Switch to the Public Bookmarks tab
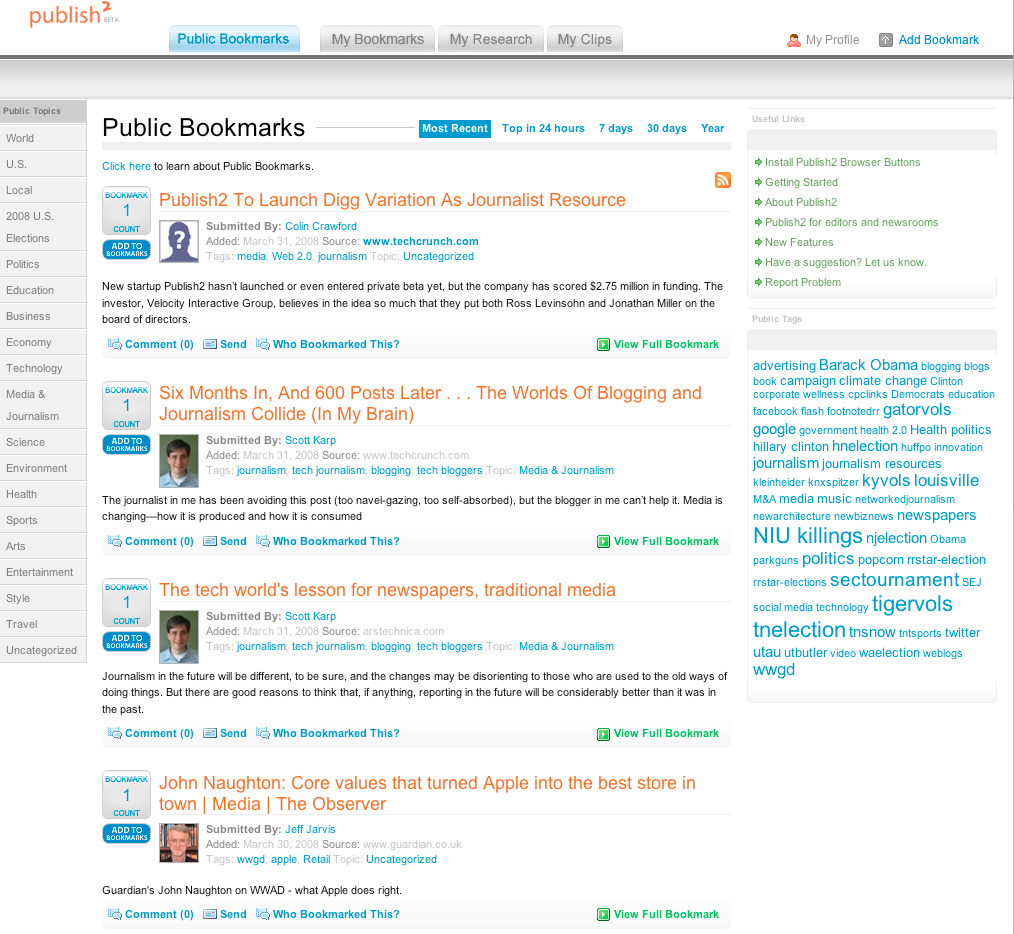Image resolution: width=1014 pixels, height=934 pixels. (x=233, y=39)
